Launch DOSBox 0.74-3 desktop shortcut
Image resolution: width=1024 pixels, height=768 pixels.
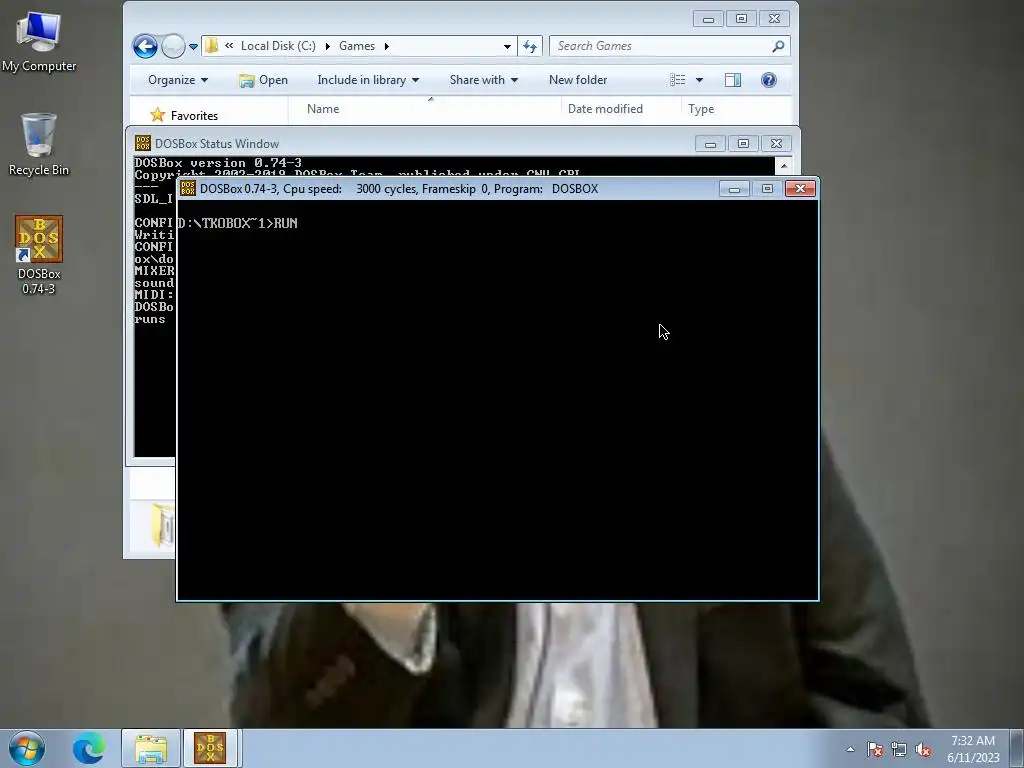tap(39, 255)
